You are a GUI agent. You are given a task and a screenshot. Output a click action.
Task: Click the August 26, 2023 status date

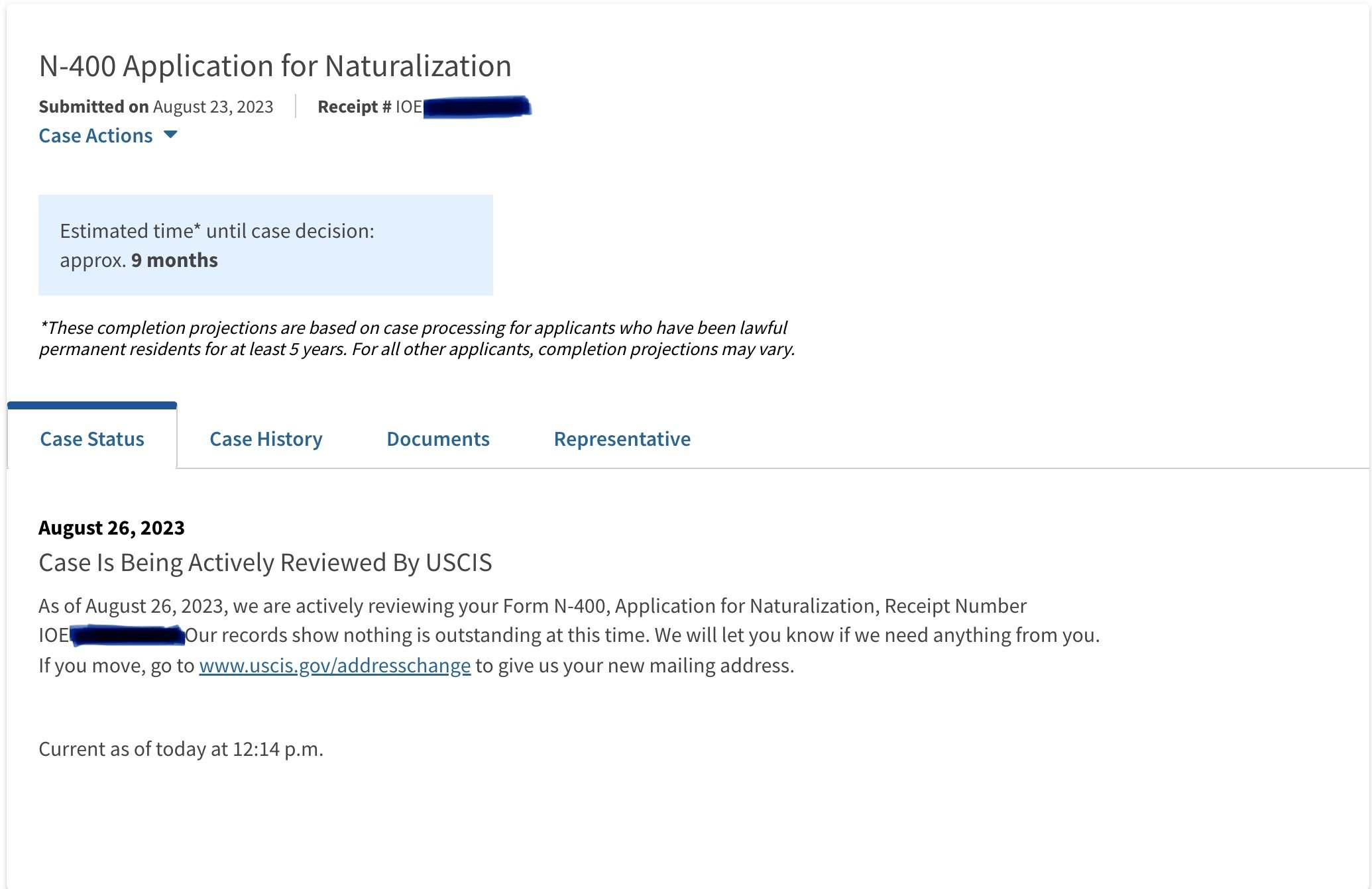point(111,528)
